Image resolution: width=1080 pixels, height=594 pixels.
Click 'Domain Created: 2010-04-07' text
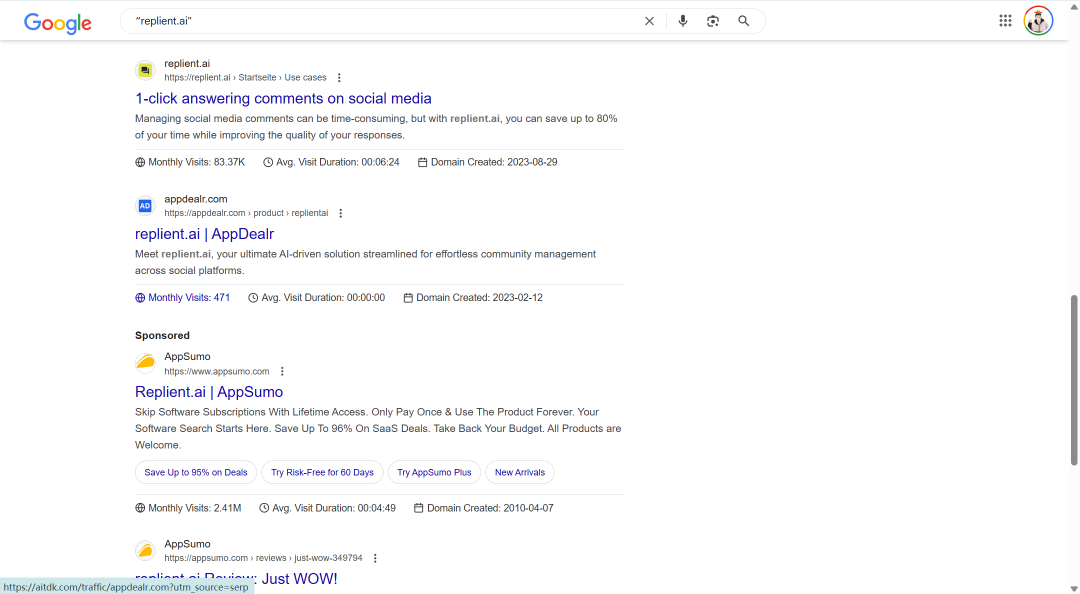click(x=490, y=508)
